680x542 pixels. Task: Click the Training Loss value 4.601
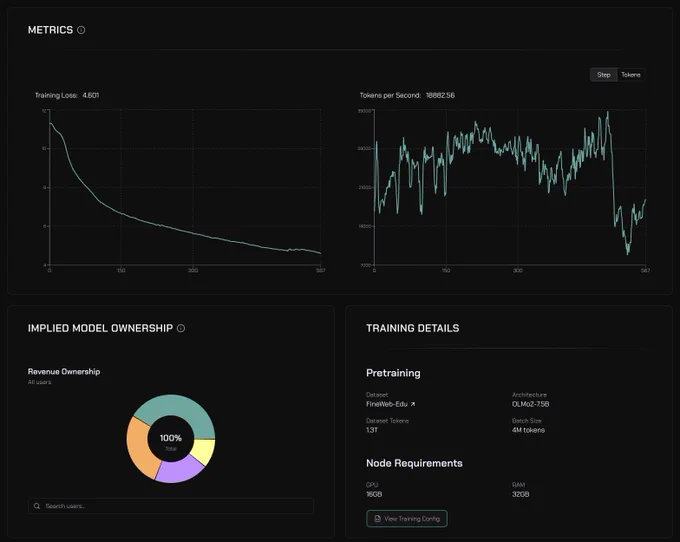[91, 95]
